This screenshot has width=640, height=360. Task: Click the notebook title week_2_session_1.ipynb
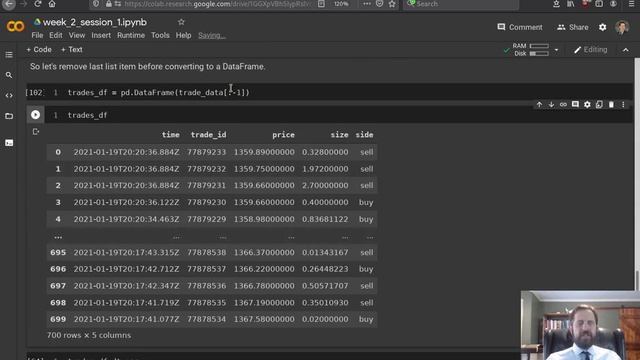click(x=94, y=22)
